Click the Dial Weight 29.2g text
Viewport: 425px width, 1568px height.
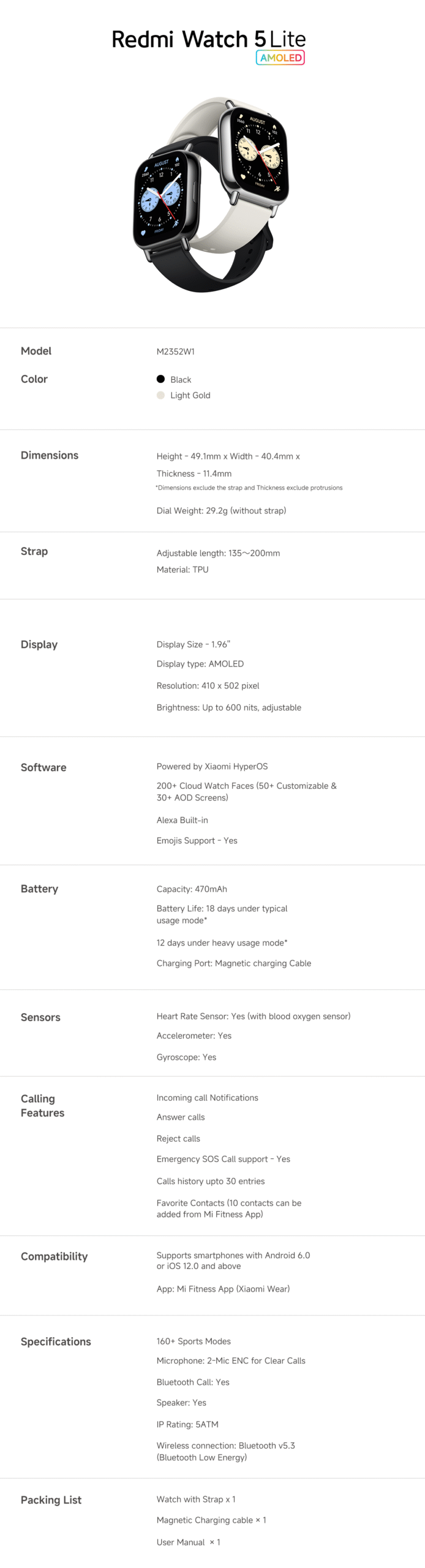point(221,511)
